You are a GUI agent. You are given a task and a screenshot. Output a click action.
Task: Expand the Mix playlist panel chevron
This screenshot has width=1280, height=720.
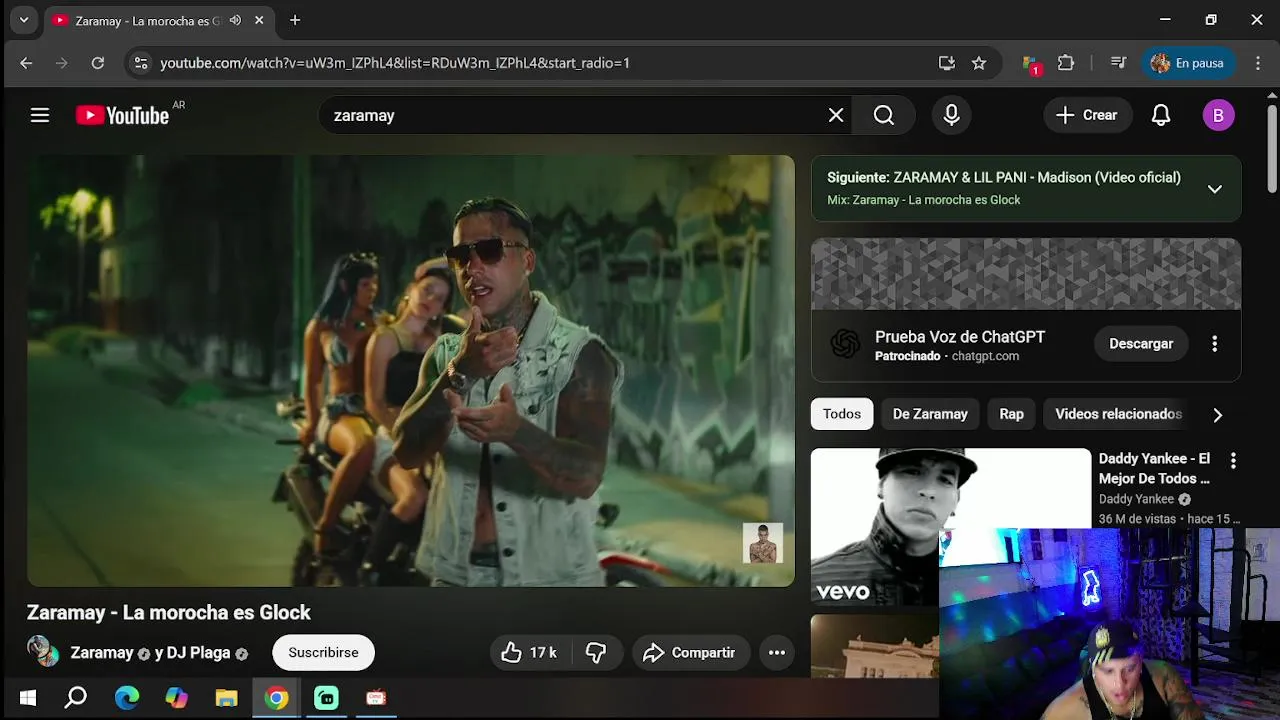[x=1214, y=188]
